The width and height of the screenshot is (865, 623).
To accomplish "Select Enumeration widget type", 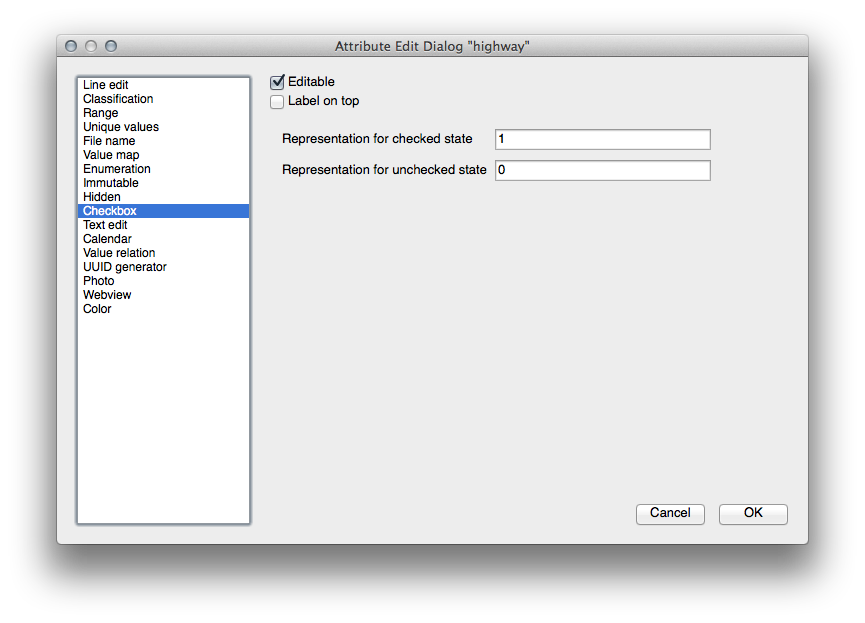I will [x=117, y=169].
